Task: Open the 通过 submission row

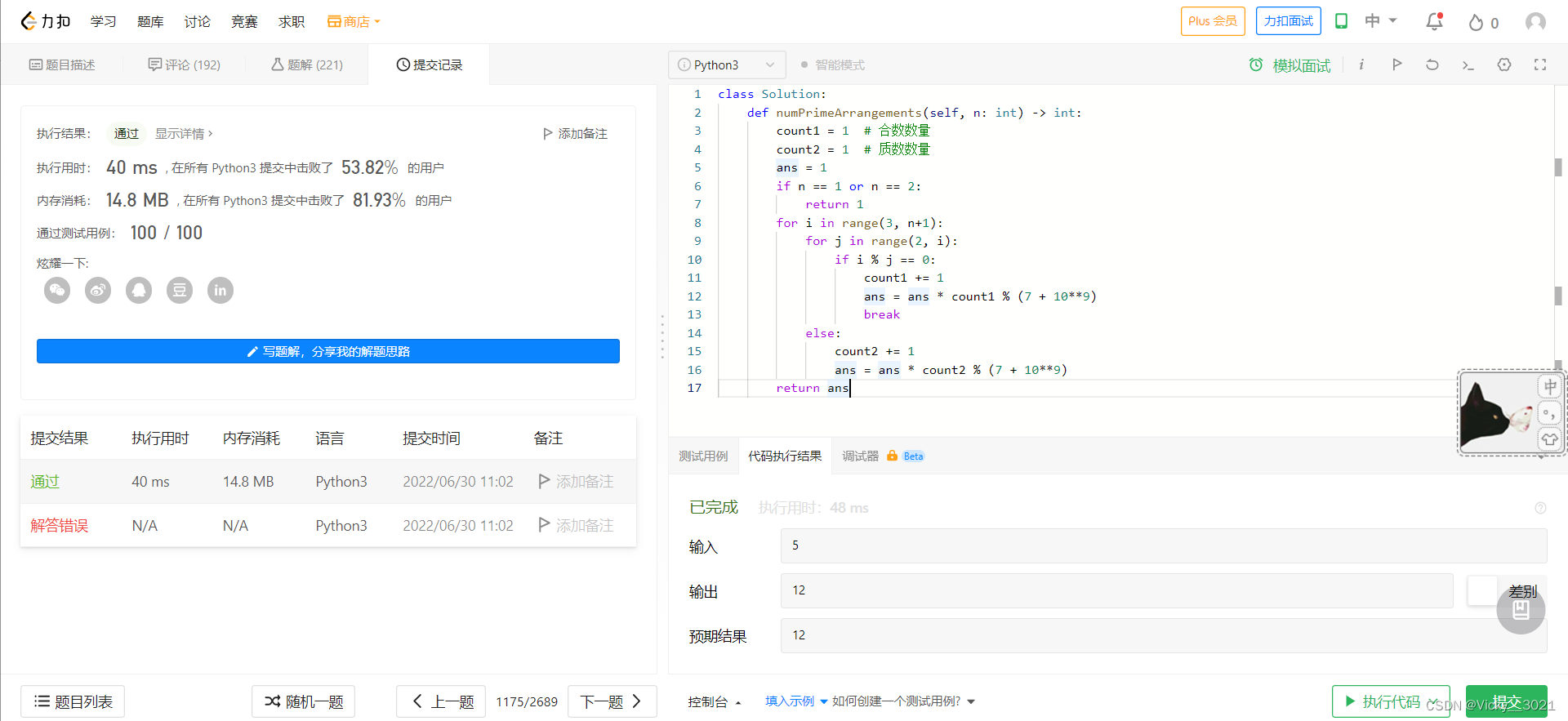Action: 328,482
